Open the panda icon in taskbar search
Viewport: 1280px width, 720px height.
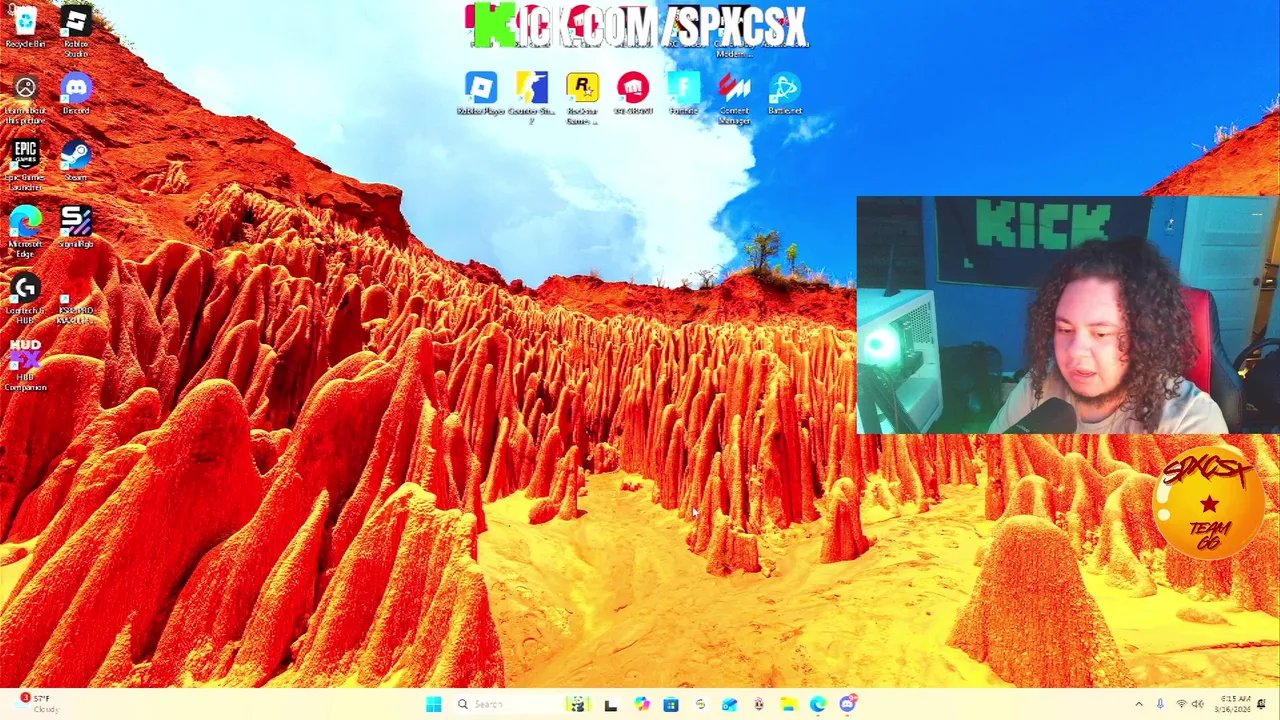[x=578, y=705]
